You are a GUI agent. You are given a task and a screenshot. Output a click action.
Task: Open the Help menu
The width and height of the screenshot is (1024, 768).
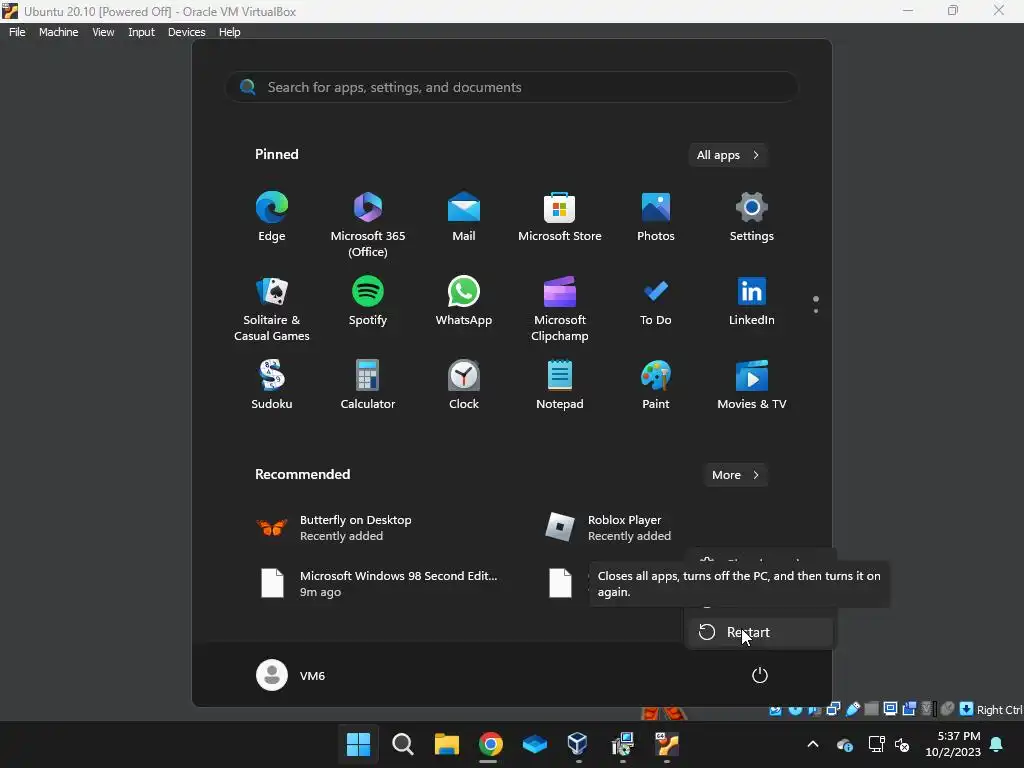pyautogui.click(x=229, y=32)
